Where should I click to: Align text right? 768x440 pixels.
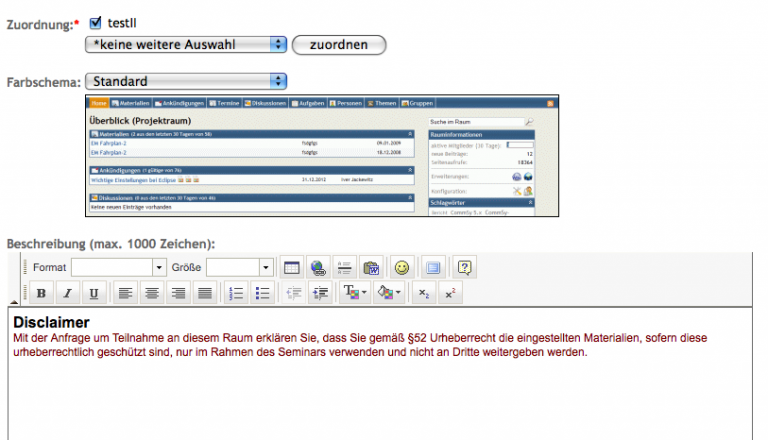click(x=178, y=293)
